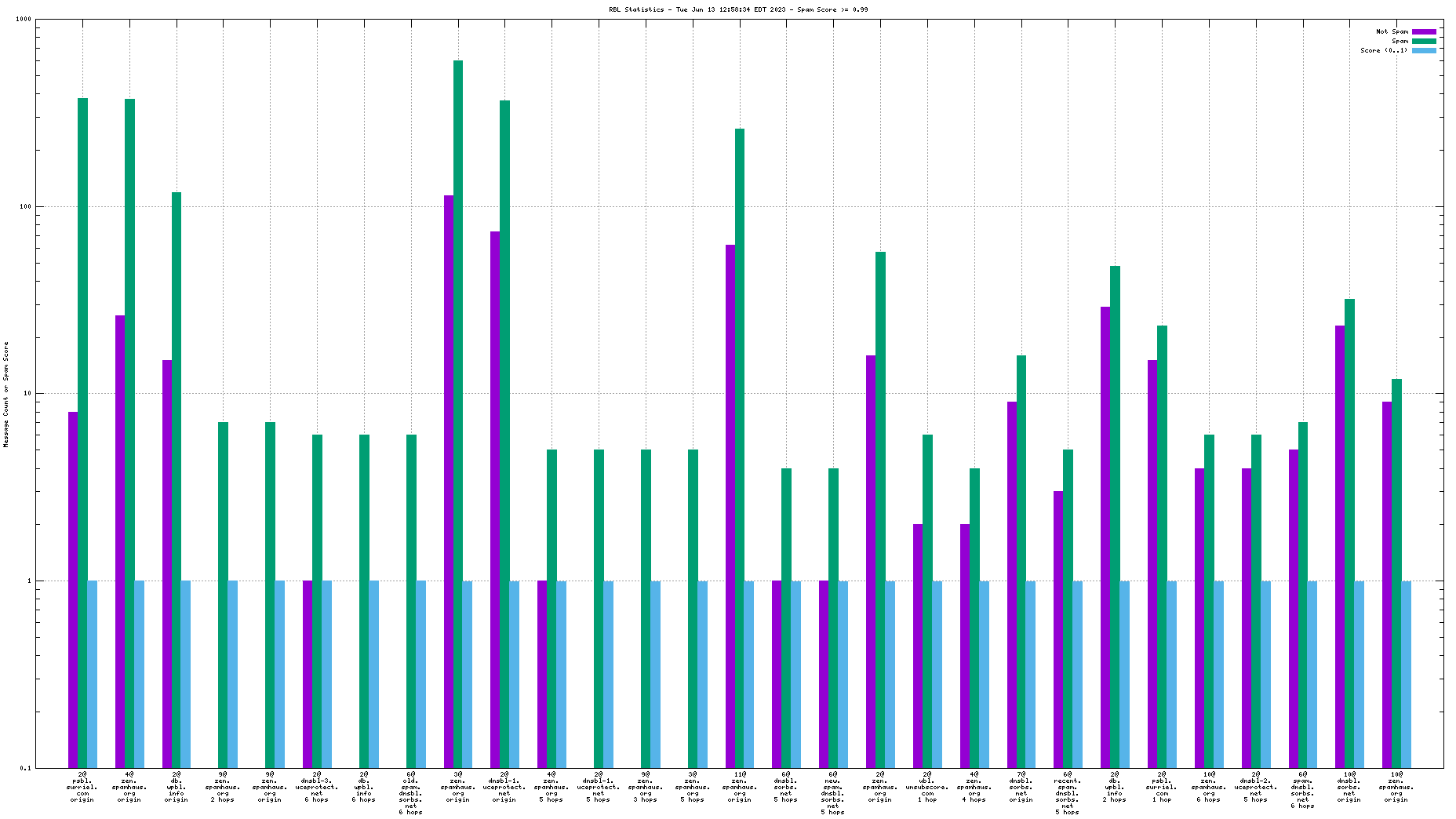The height and width of the screenshot is (819, 1456).
Task: Click the green Spam legend swatch
Action: [x=1424, y=42]
